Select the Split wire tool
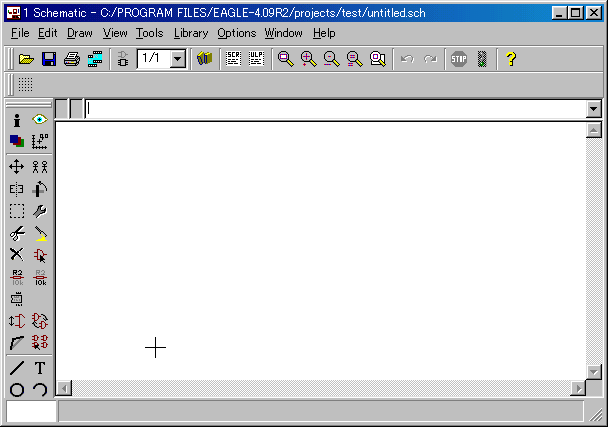The image size is (608, 427). pos(17,343)
